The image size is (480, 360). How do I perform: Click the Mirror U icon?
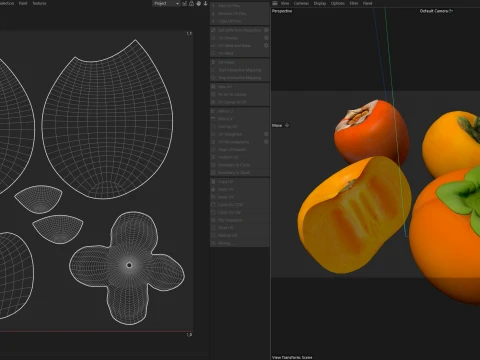214,111
